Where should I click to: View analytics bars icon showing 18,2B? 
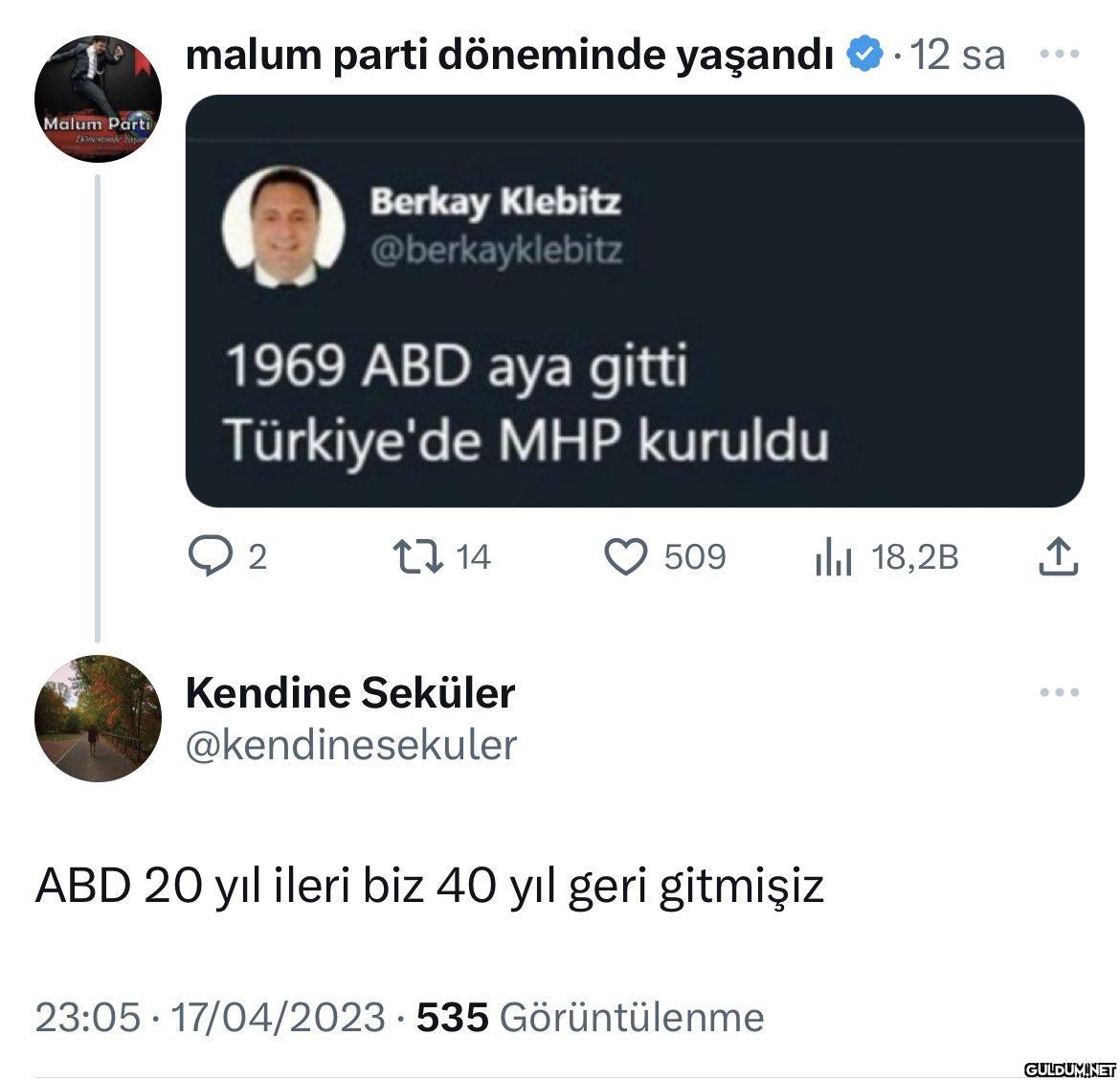pyautogui.click(x=833, y=557)
